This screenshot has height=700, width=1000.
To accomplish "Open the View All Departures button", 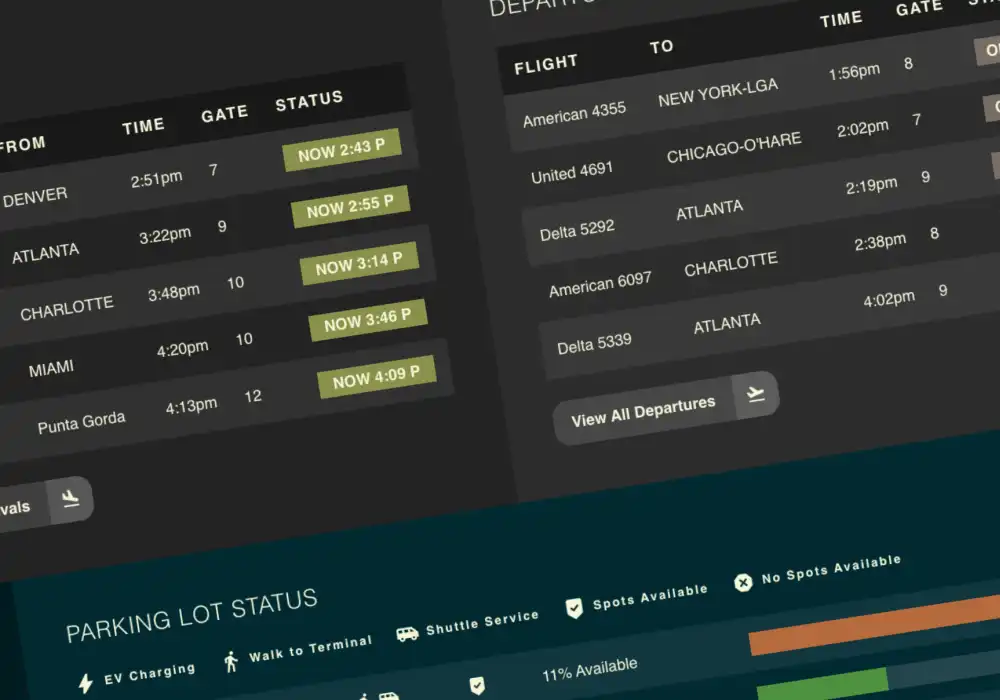I will 644,411.
